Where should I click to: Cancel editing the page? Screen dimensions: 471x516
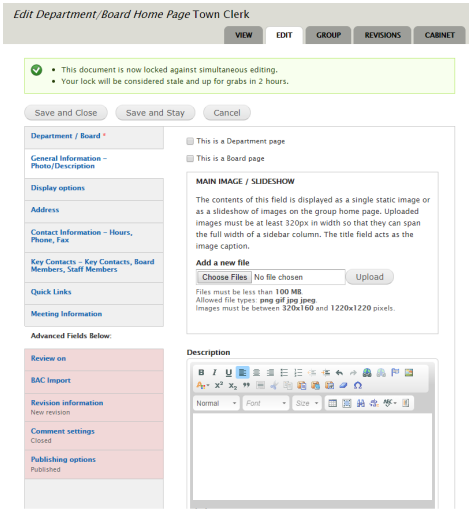(x=227, y=113)
